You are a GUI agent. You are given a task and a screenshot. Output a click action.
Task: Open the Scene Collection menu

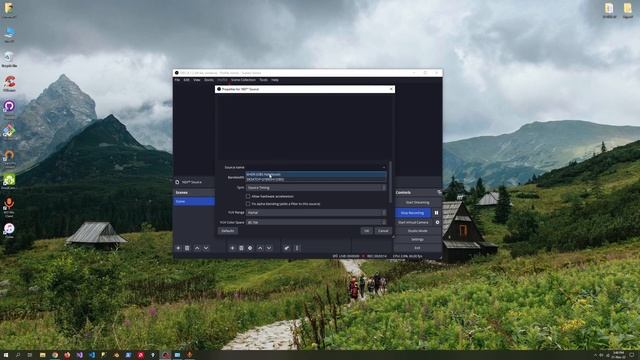point(243,80)
